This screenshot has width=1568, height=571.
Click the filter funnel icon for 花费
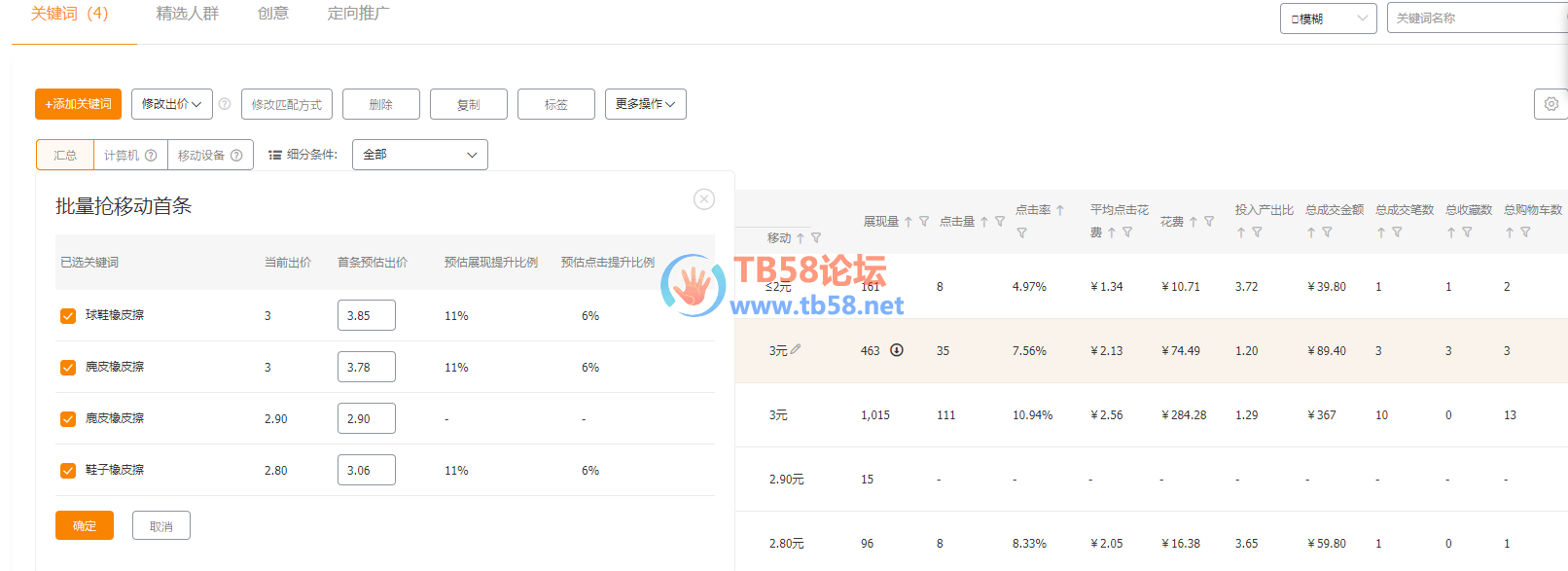pos(1209,222)
